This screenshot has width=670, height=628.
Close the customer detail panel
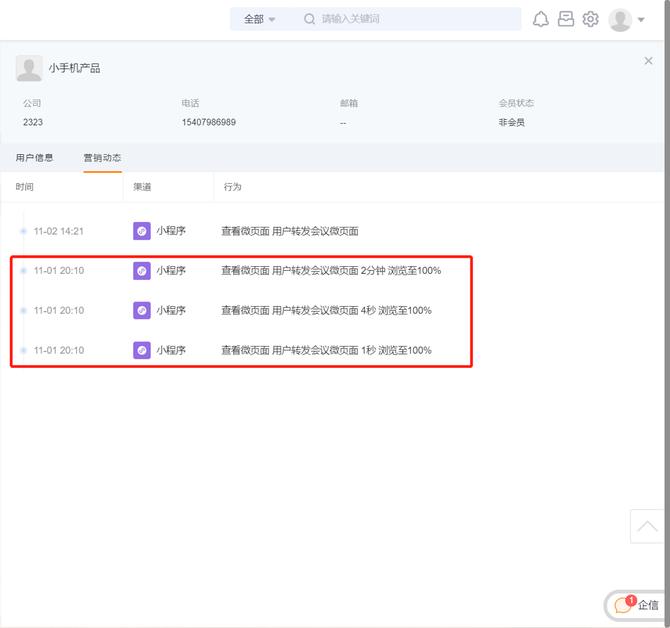[648, 61]
